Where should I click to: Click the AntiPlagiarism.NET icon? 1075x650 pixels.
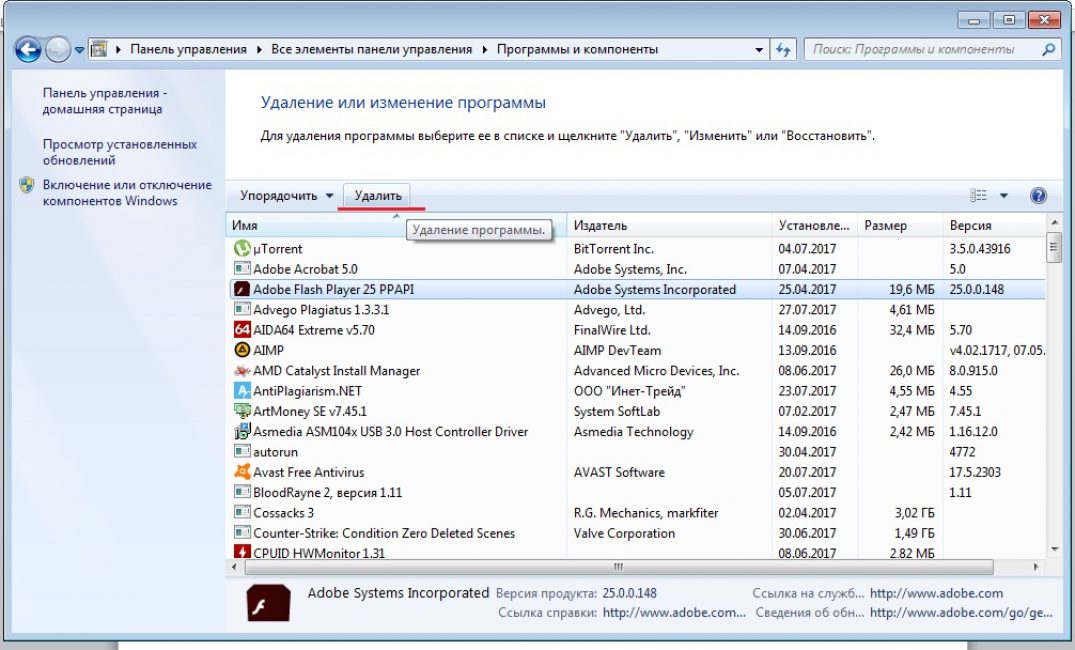click(x=242, y=391)
